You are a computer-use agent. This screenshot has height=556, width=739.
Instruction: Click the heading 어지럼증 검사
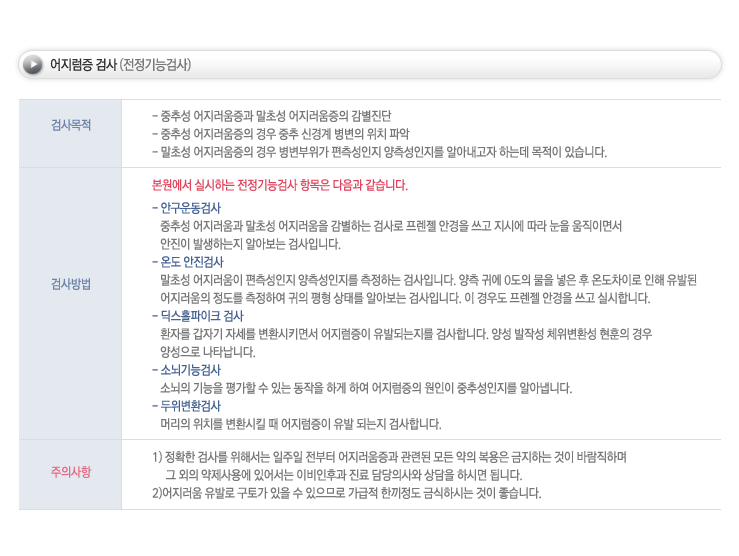tap(83, 65)
